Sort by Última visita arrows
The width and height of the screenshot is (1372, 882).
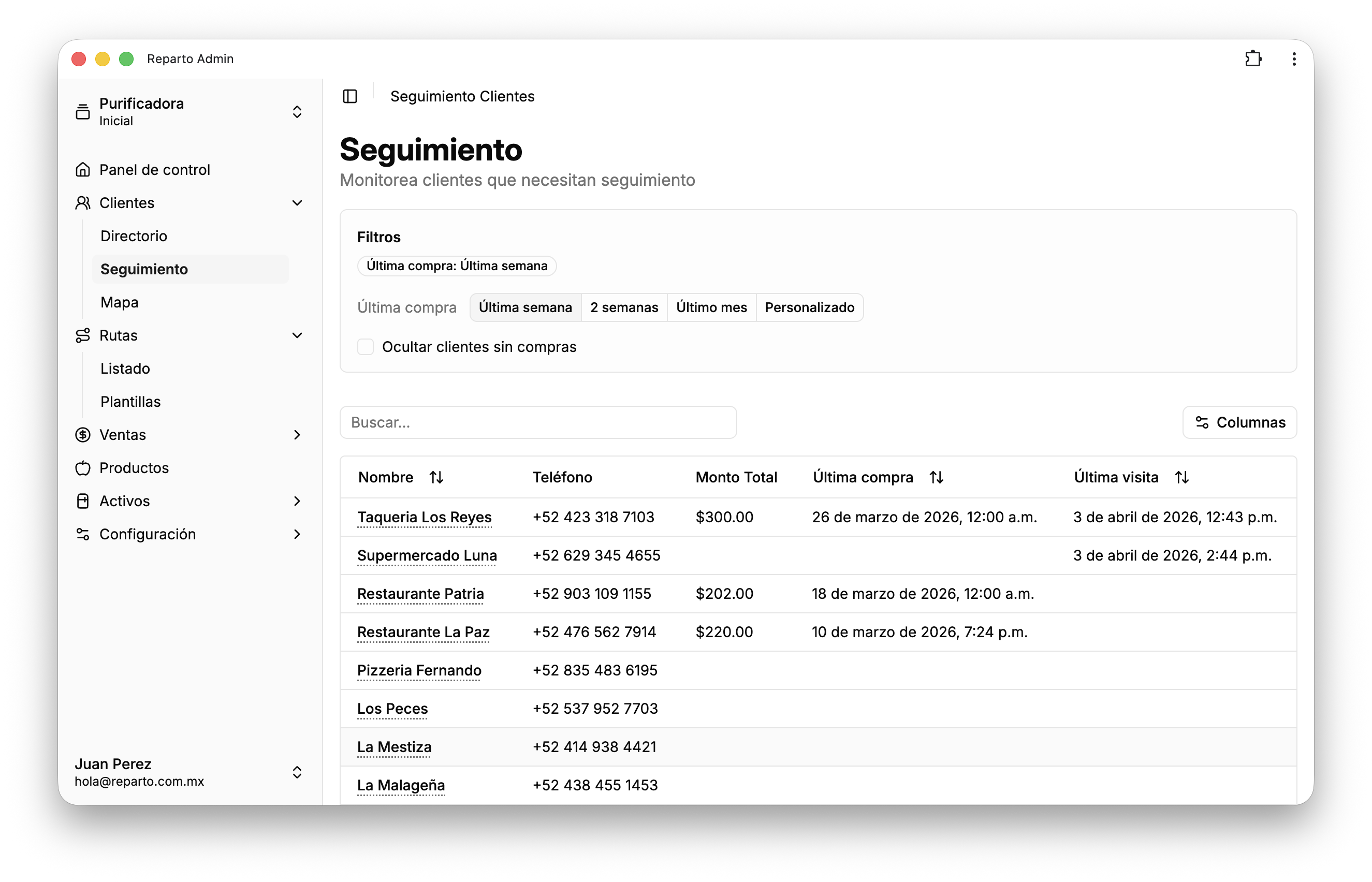click(x=1182, y=477)
